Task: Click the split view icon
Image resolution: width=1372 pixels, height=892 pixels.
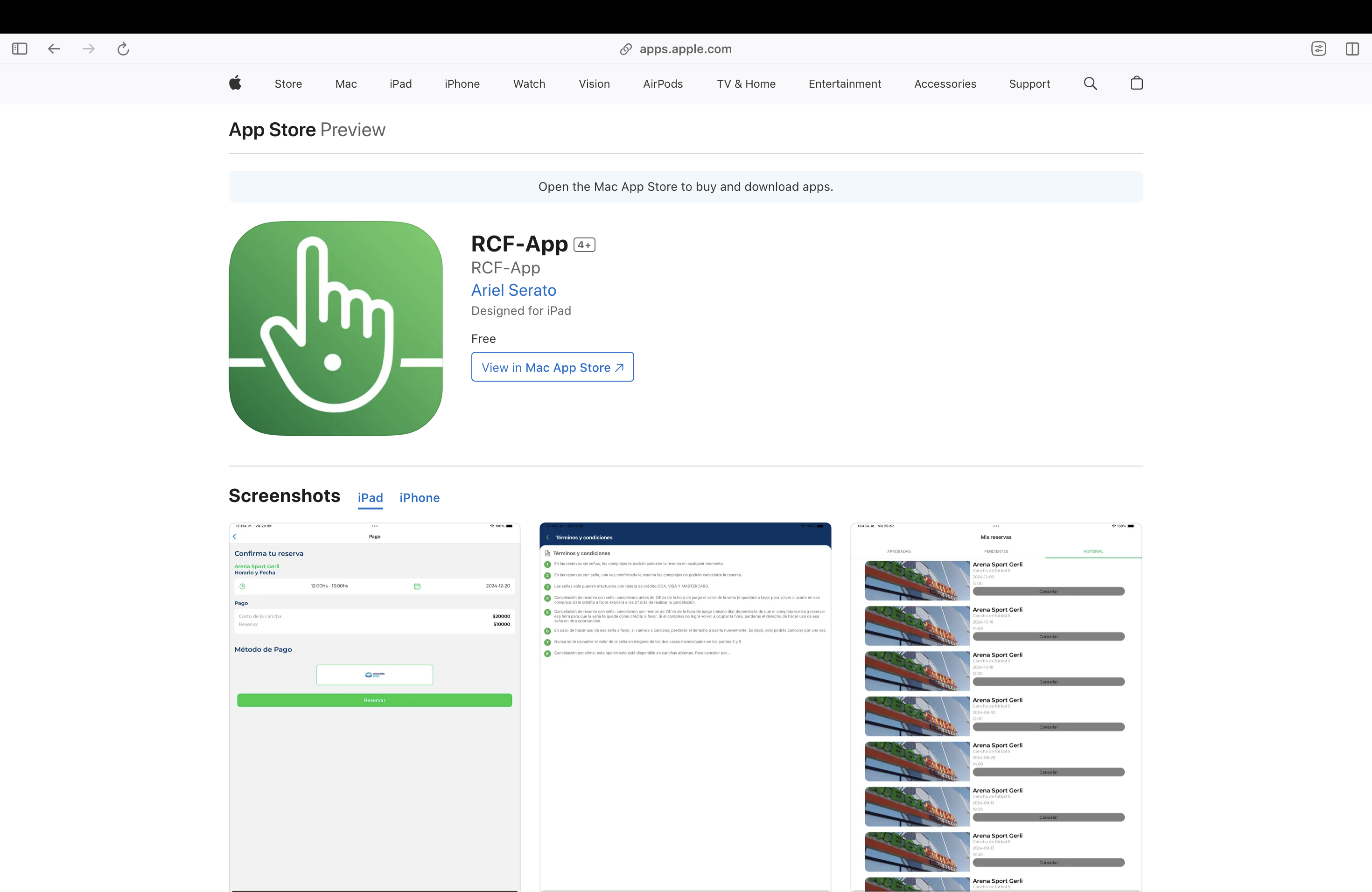Action: point(1352,49)
